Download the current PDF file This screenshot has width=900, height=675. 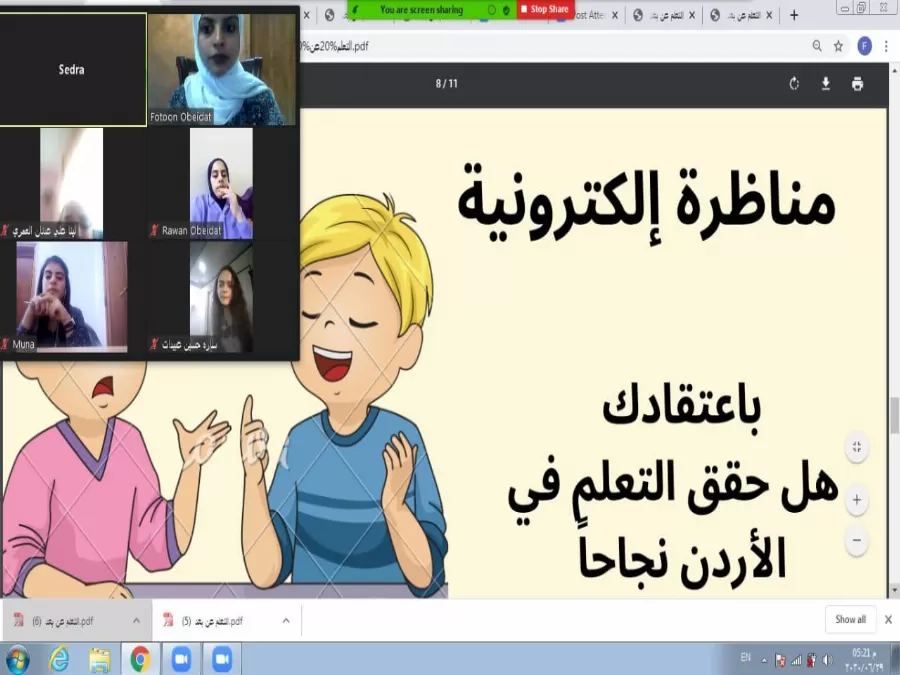coord(825,84)
